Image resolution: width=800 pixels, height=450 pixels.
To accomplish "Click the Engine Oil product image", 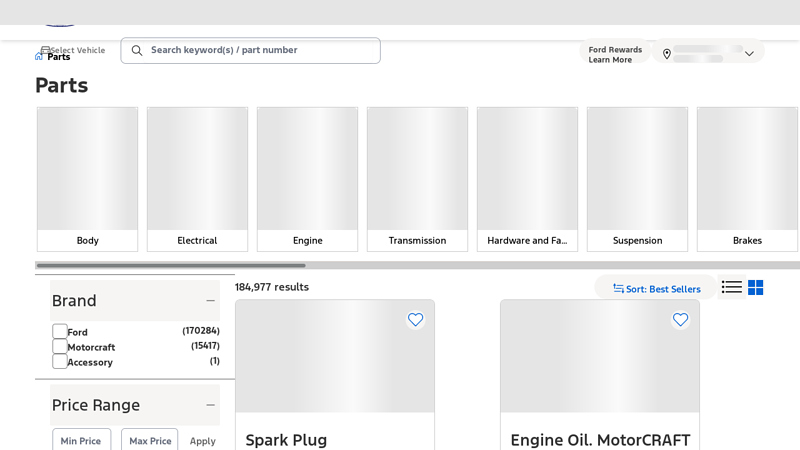I will click(x=600, y=356).
